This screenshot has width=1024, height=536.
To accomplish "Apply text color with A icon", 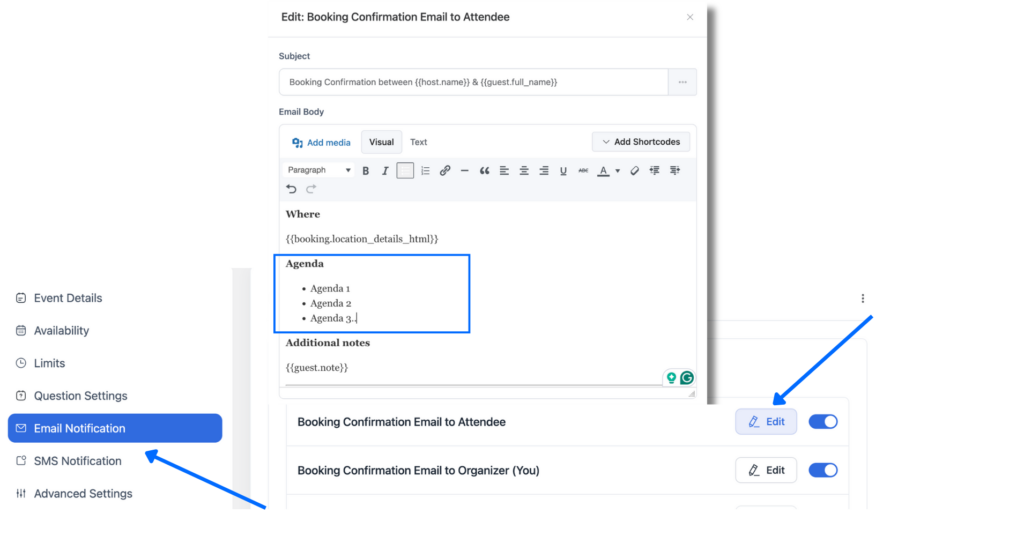I will (603, 170).
